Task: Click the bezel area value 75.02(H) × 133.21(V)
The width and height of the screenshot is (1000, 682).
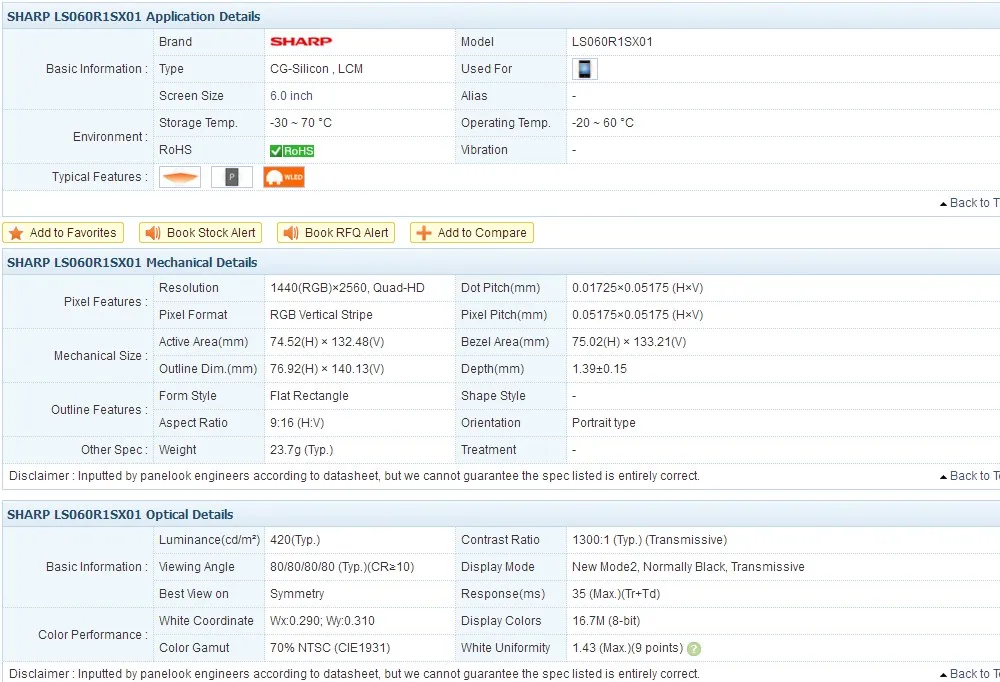Action: [x=629, y=342]
